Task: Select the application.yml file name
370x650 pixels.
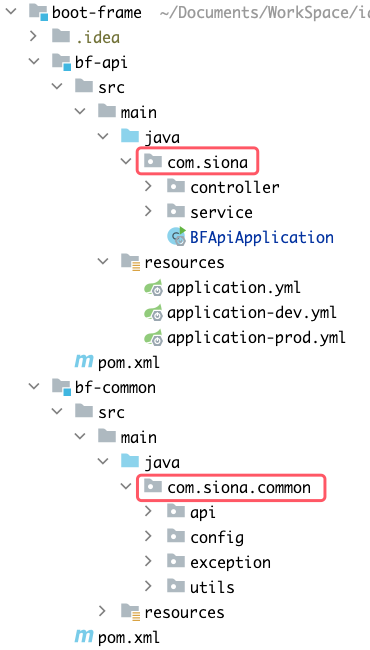Action: point(234,288)
